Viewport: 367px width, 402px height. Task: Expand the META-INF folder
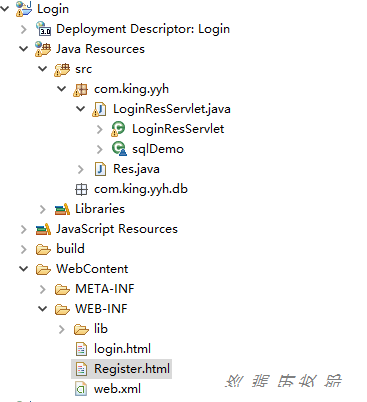(x=43, y=289)
